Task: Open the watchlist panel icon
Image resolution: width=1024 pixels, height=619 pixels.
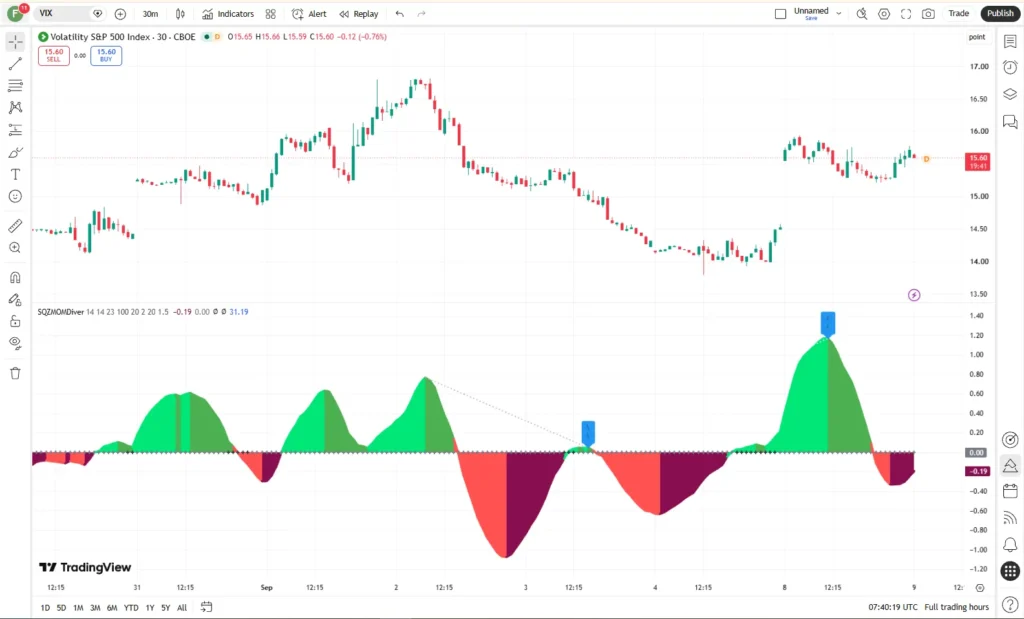Action: pos(1010,41)
